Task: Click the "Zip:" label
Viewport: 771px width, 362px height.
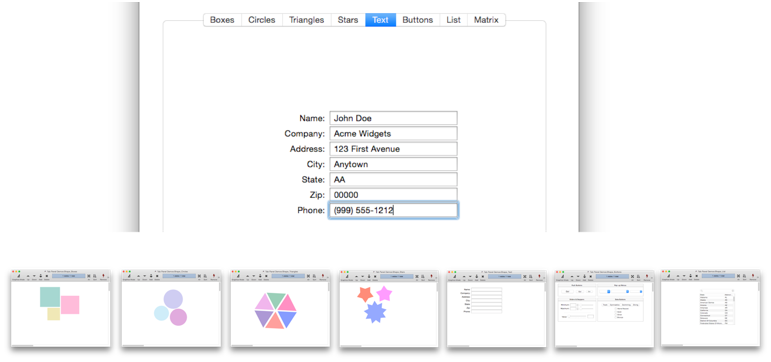Action: pos(317,195)
